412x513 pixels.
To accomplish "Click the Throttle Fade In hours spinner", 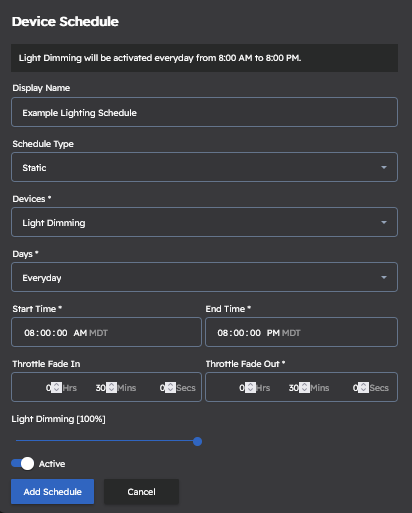I will [x=56, y=387].
